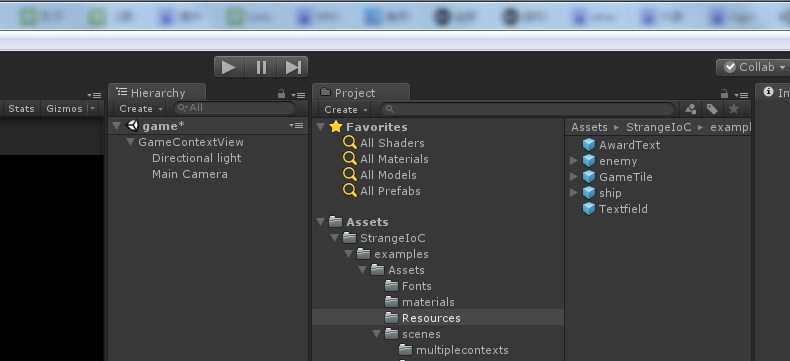Select the materials folder
790x361 pixels.
pos(428,302)
